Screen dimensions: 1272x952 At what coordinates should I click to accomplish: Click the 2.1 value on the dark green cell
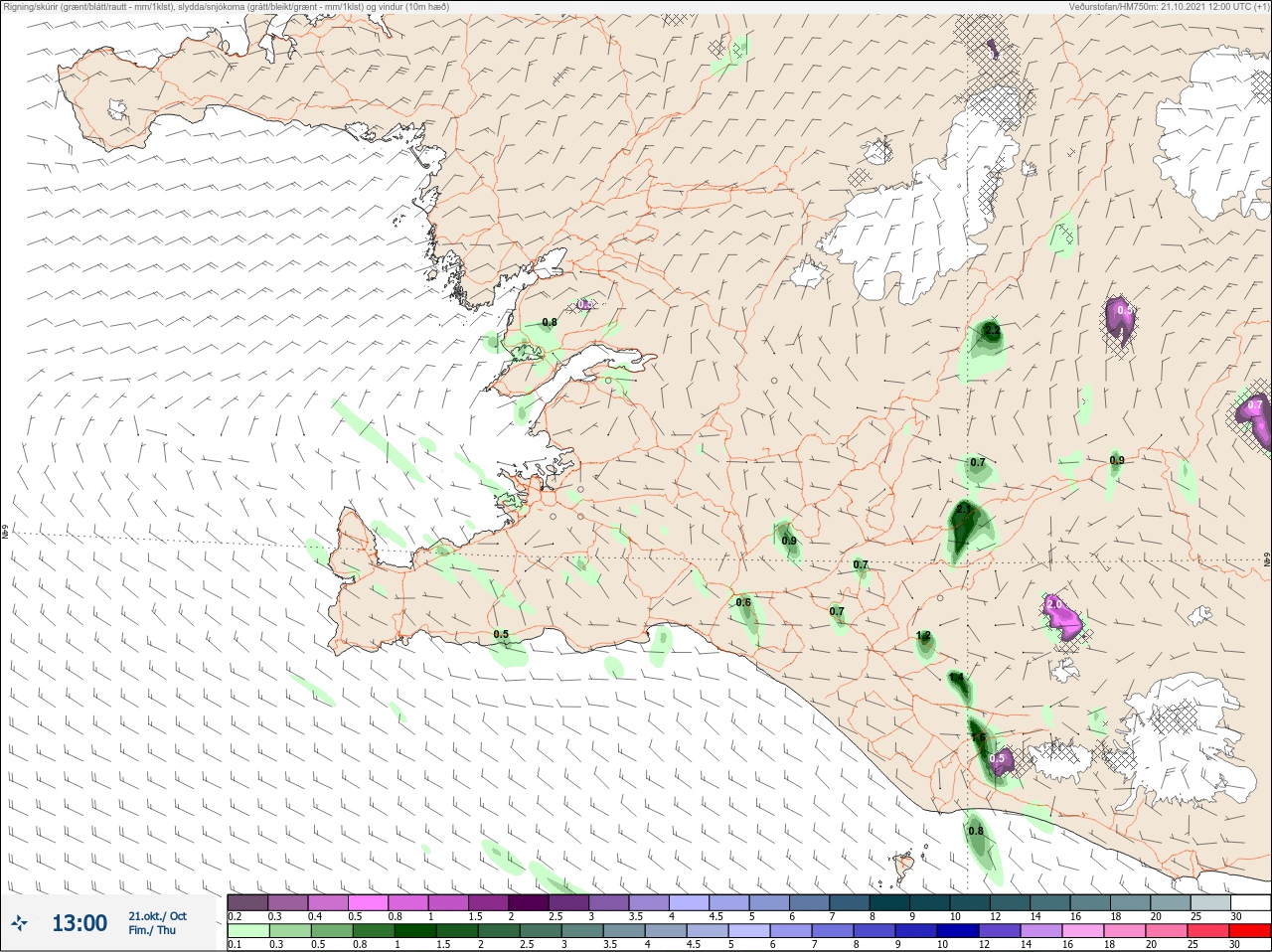962,508
